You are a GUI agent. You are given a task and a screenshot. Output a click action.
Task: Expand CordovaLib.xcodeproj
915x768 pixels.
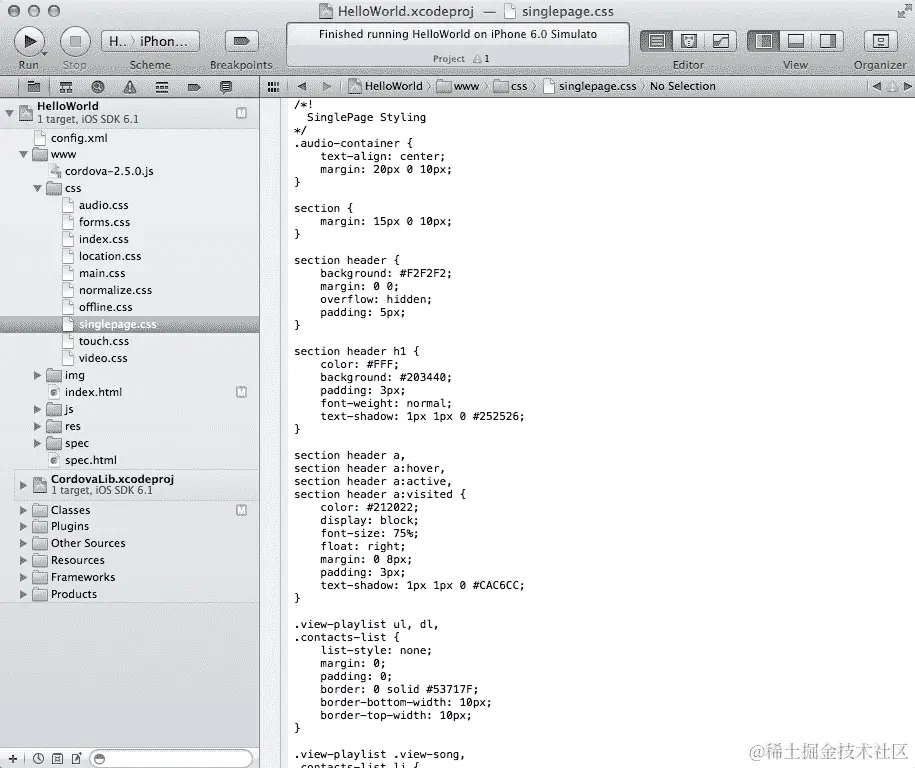click(23, 485)
